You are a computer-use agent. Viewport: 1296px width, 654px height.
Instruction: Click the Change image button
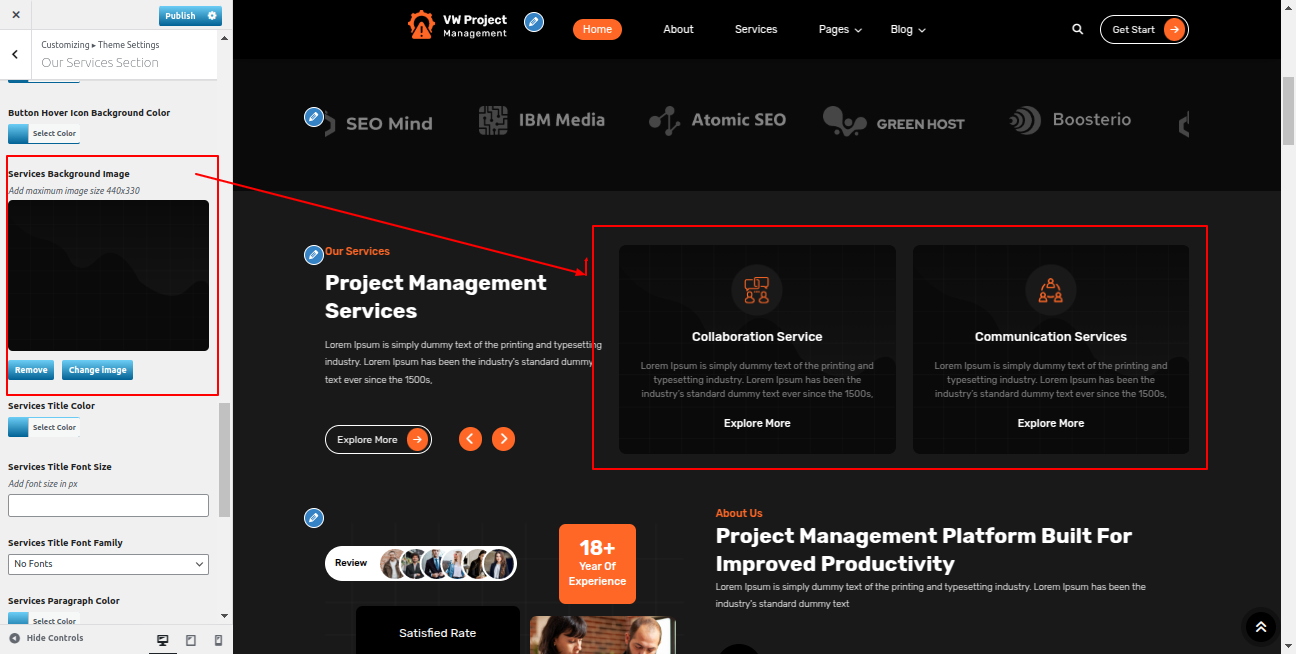click(97, 370)
